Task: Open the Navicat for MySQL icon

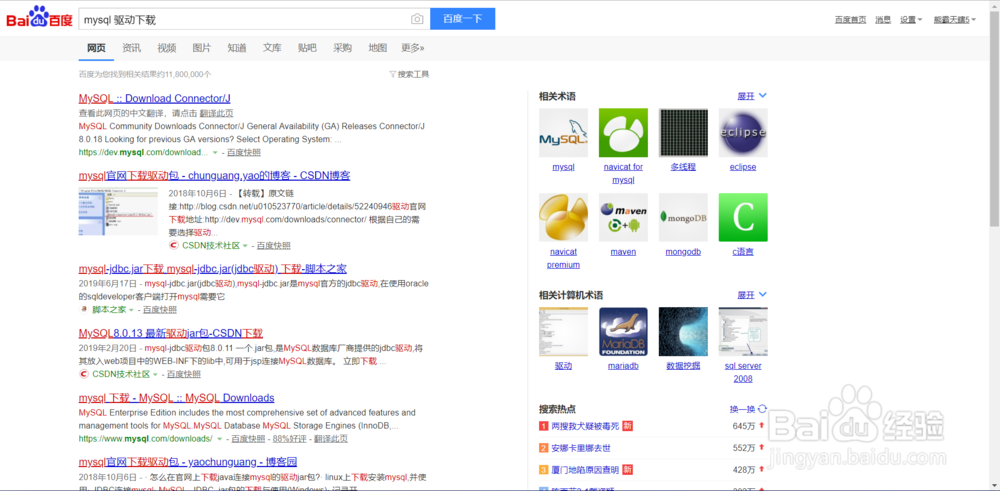Action: (623, 133)
